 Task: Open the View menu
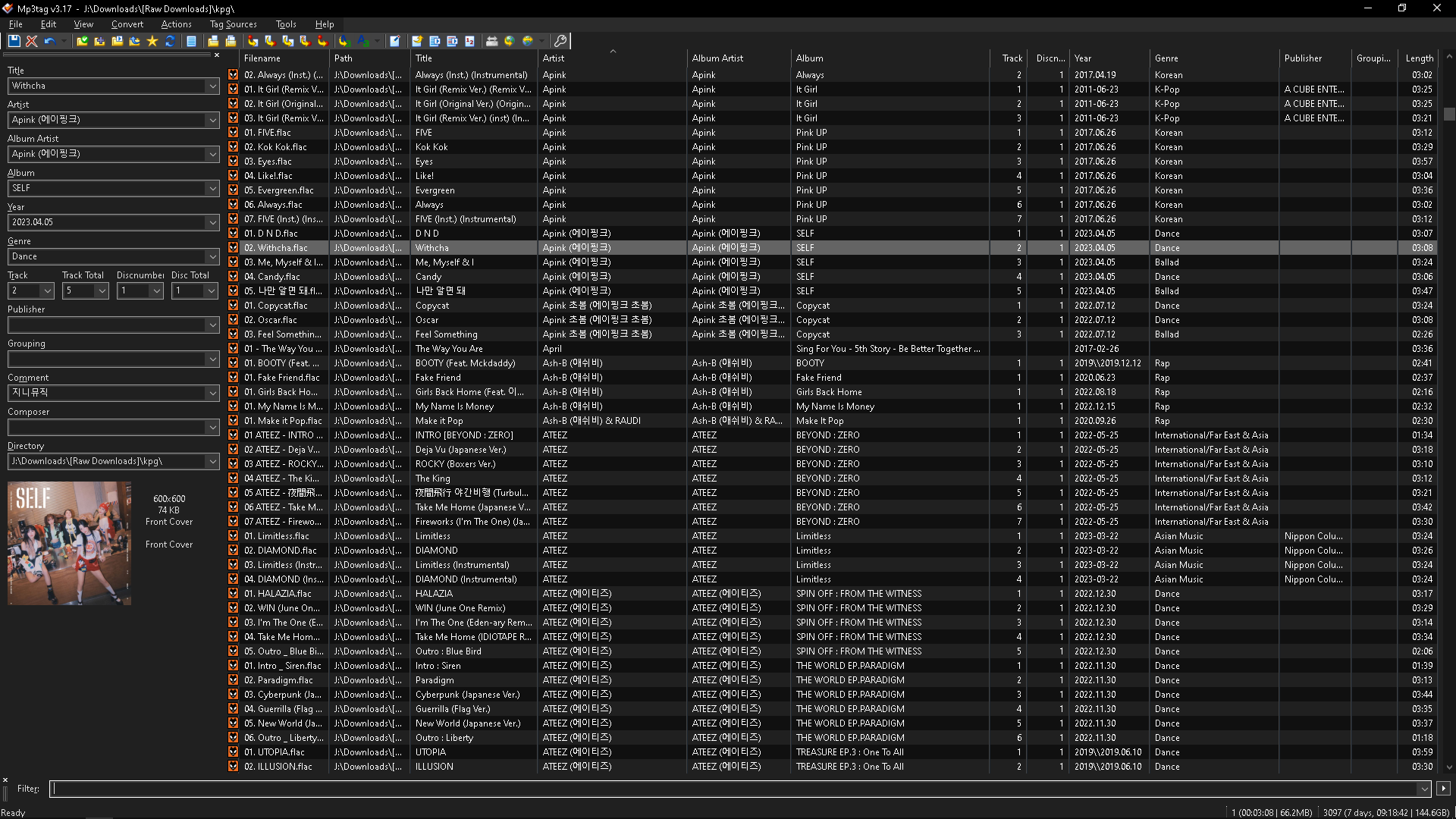pyautogui.click(x=83, y=24)
